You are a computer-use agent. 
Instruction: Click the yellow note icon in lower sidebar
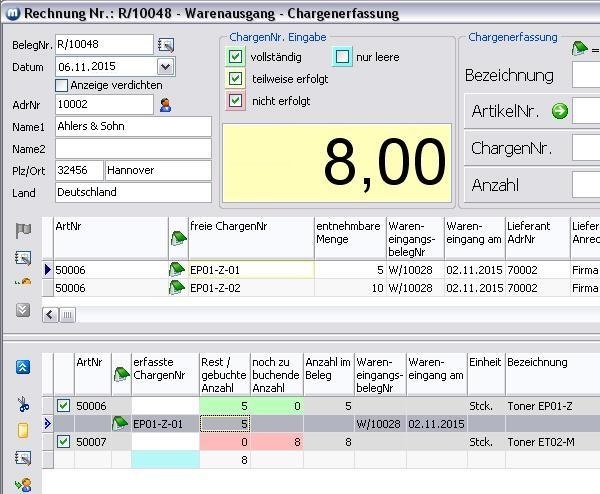22,431
